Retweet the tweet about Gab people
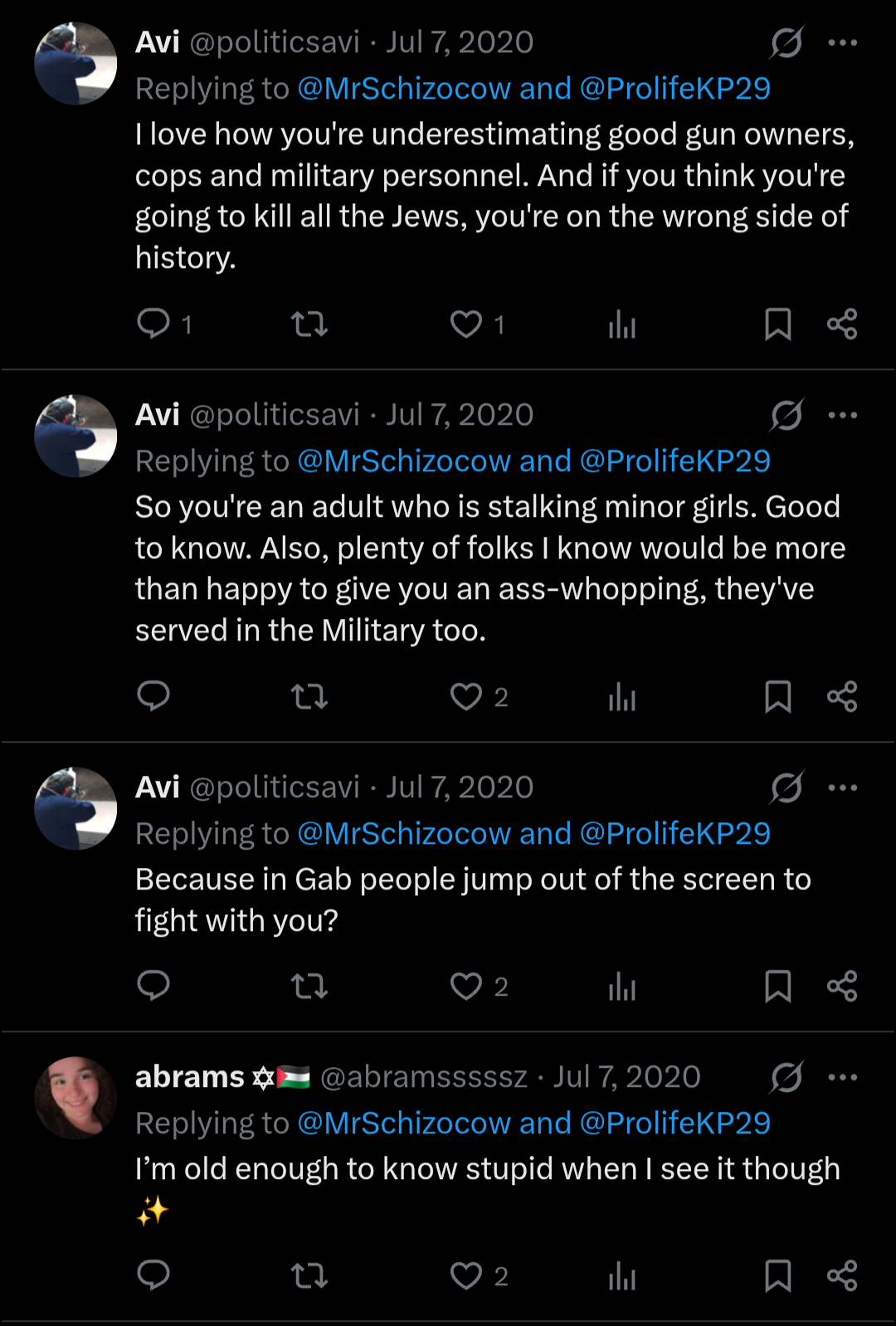The height and width of the screenshot is (1326, 896). coord(309,986)
